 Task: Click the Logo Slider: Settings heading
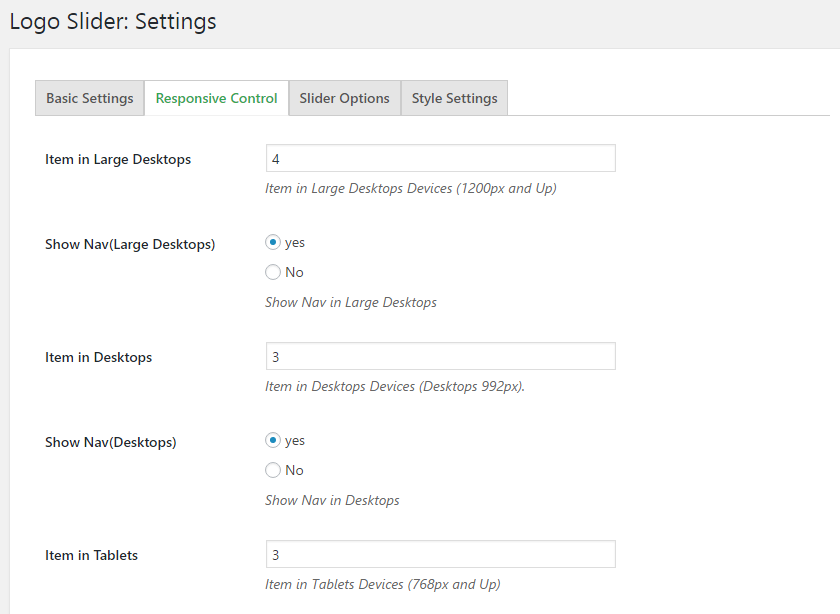113,22
